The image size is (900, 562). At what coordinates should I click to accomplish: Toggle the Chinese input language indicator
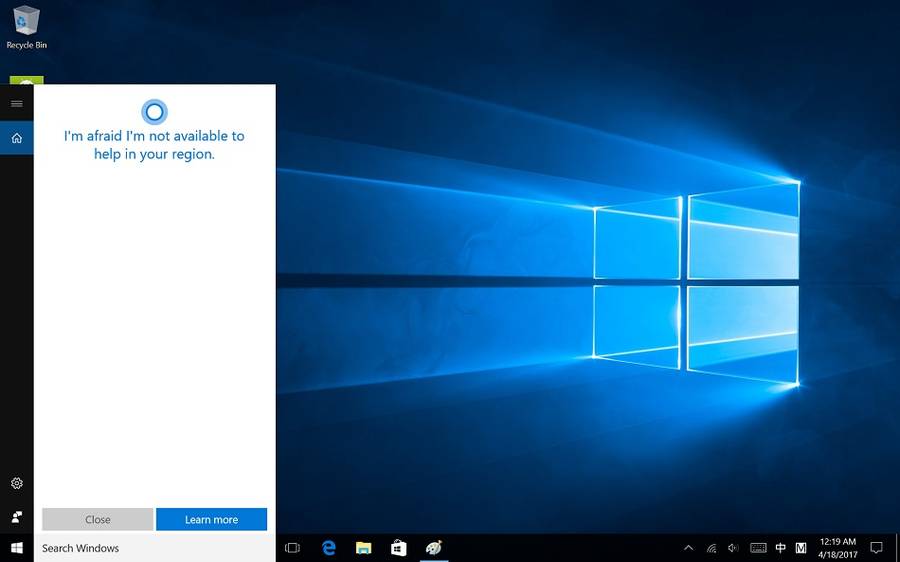point(781,548)
